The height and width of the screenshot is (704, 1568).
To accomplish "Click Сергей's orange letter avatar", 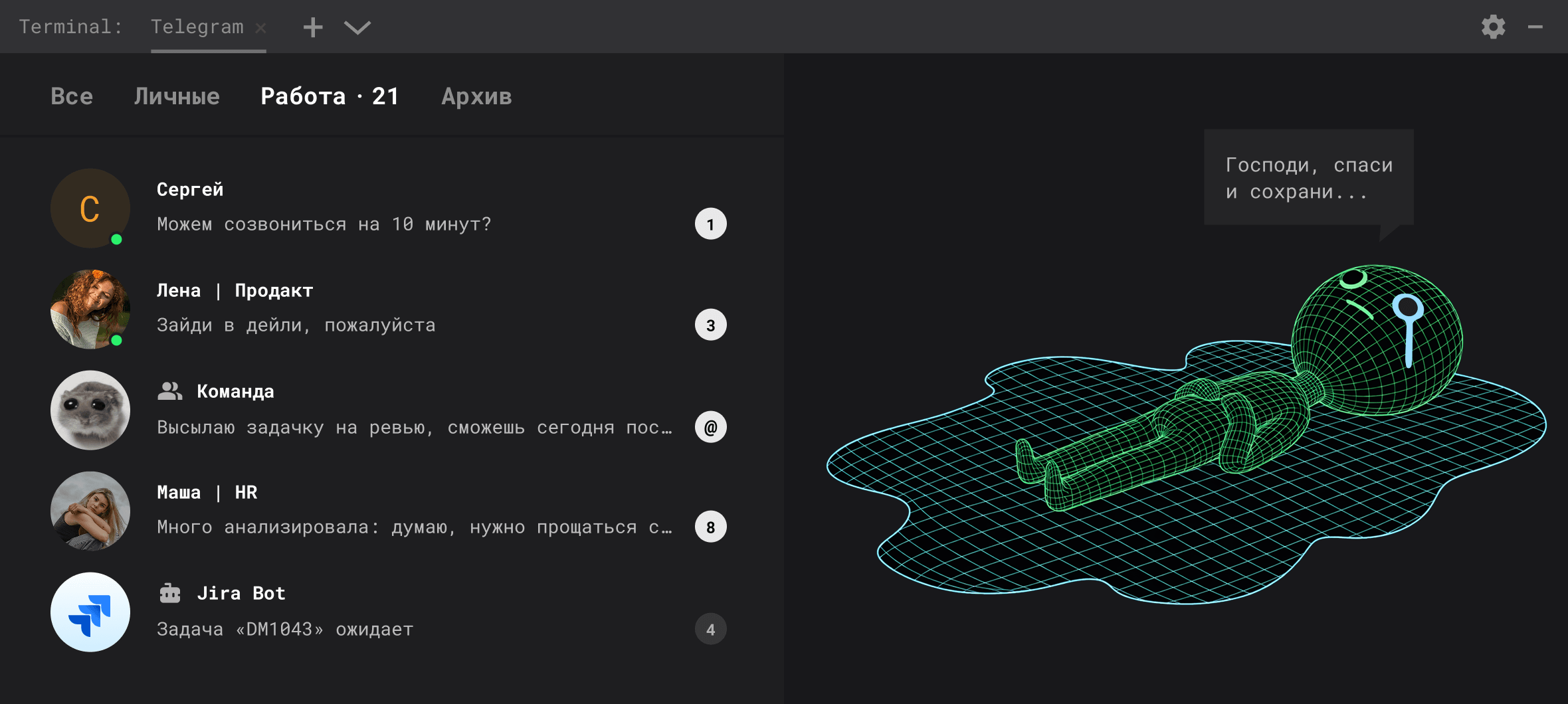I will tap(90, 209).
